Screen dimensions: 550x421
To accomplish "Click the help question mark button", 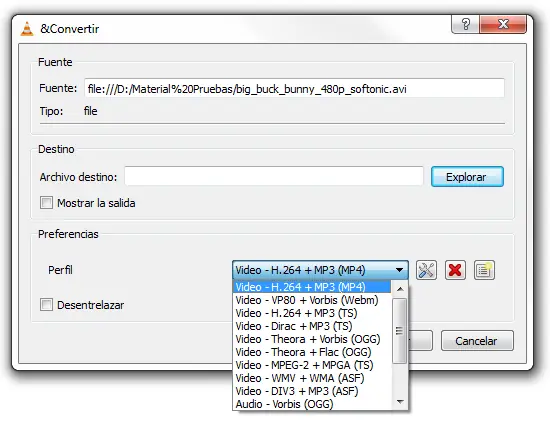I will 465,24.
